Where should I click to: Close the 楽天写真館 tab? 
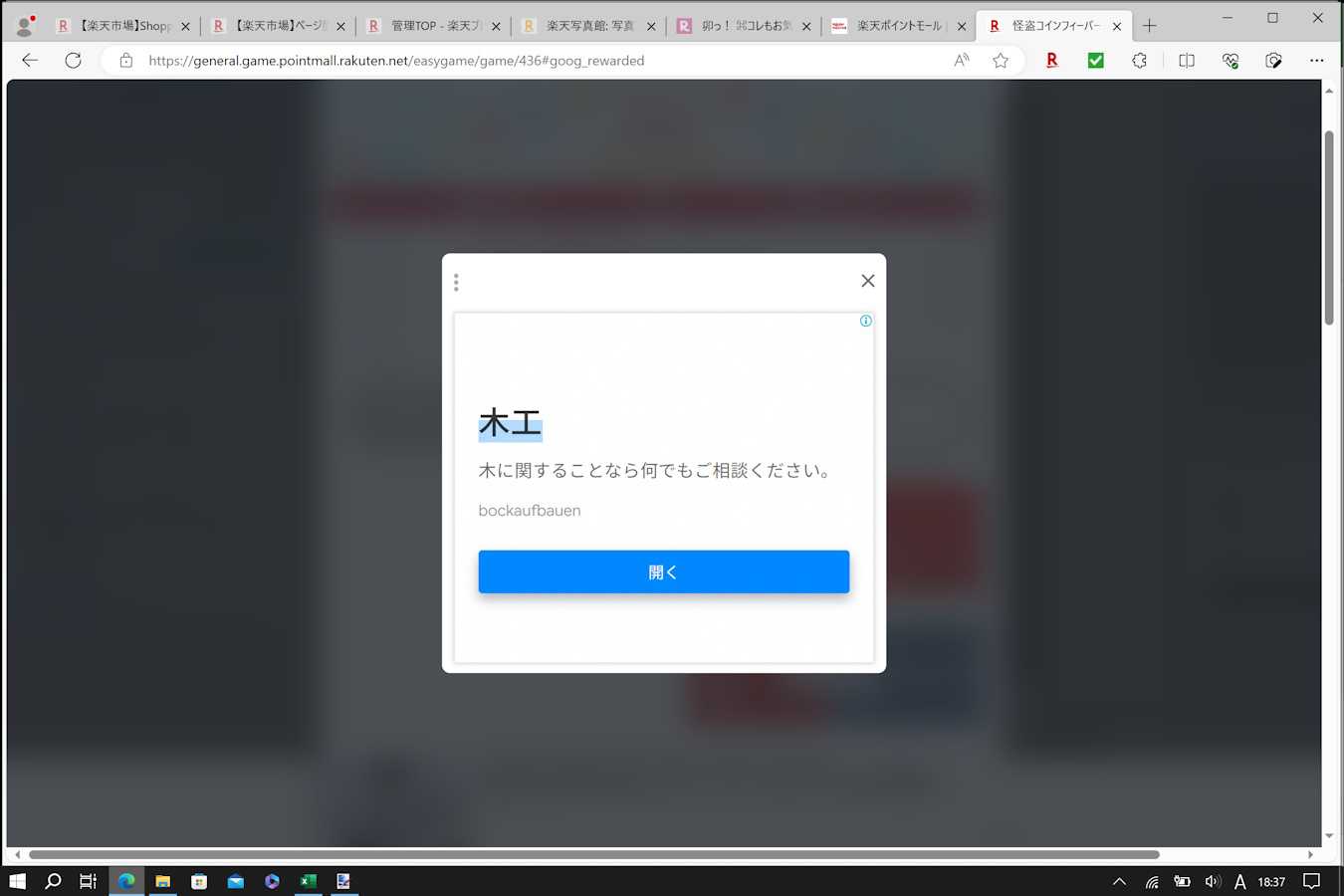click(x=651, y=27)
